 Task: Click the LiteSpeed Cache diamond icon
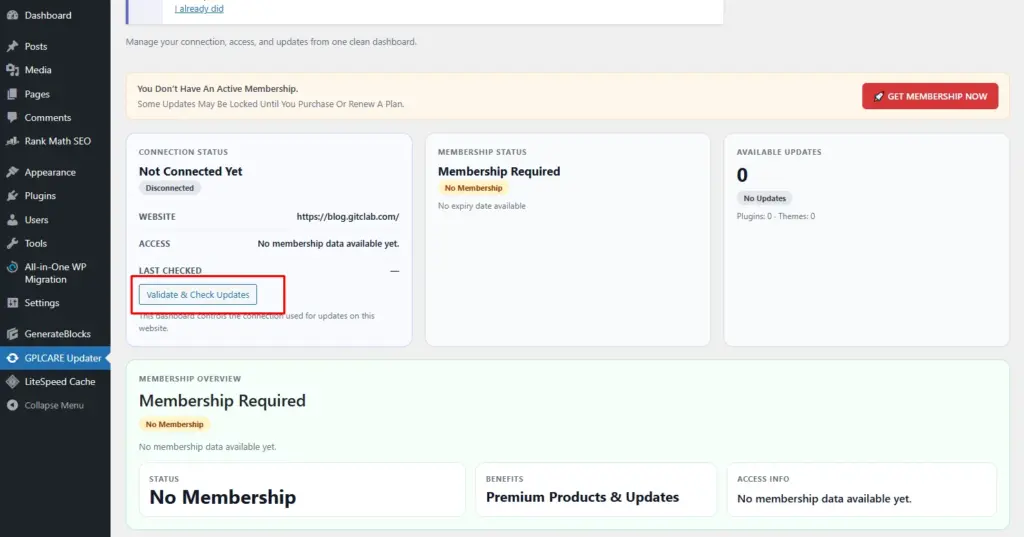(x=12, y=382)
